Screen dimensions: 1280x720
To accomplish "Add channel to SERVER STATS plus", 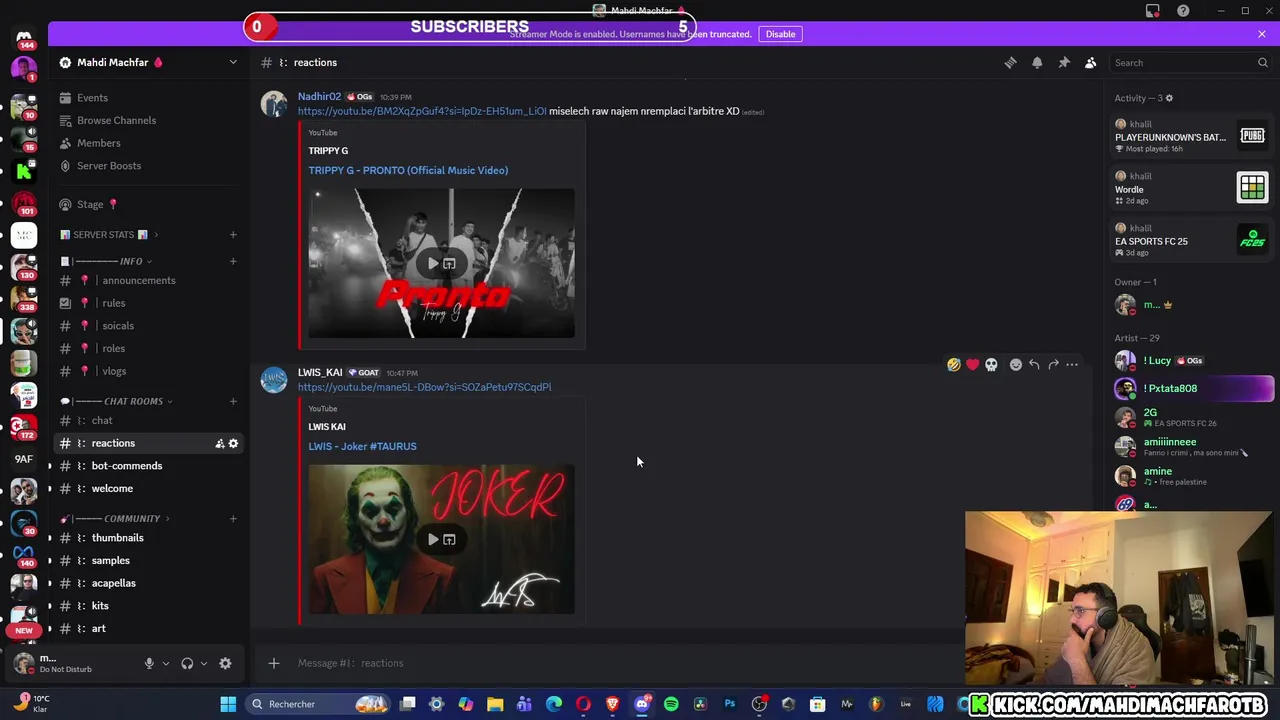I will point(233,235).
